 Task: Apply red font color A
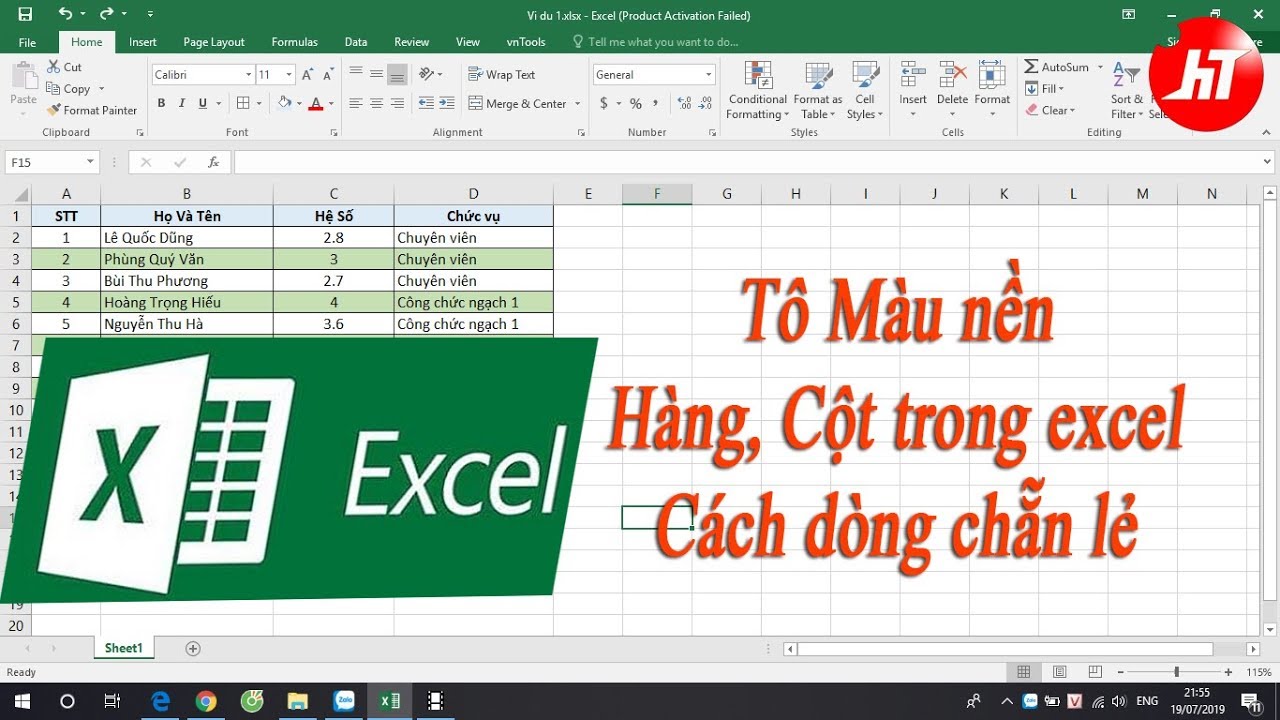click(x=316, y=103)
